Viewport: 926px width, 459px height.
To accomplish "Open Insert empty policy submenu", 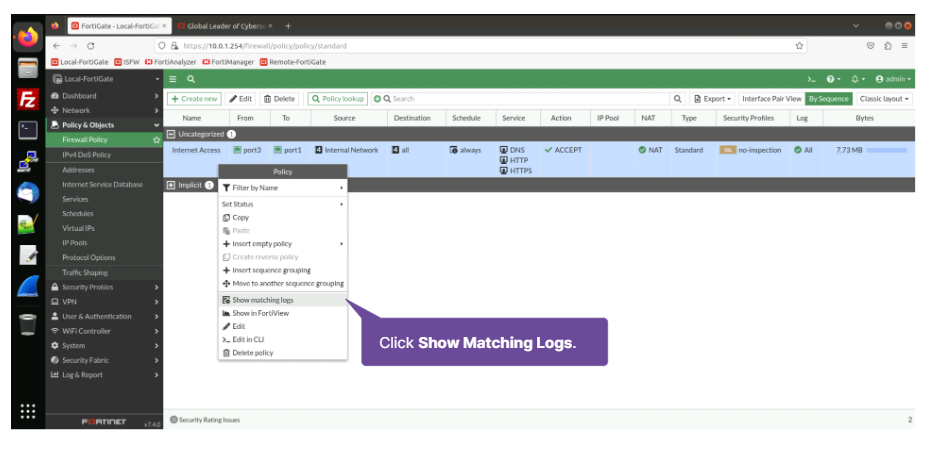I will pos(282,243).
